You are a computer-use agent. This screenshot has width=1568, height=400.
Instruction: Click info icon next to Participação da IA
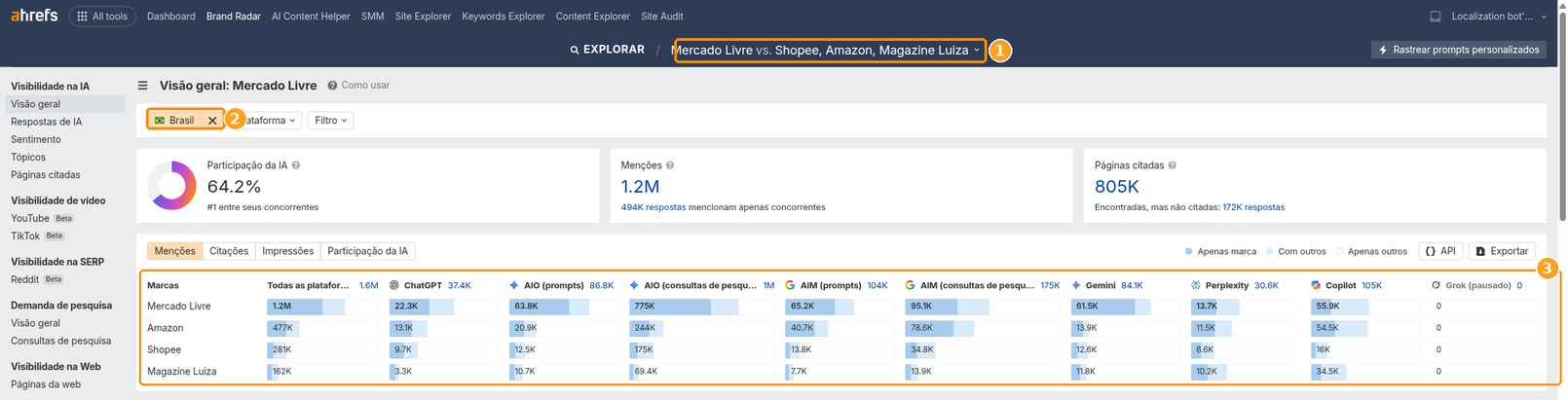point(296,165)
